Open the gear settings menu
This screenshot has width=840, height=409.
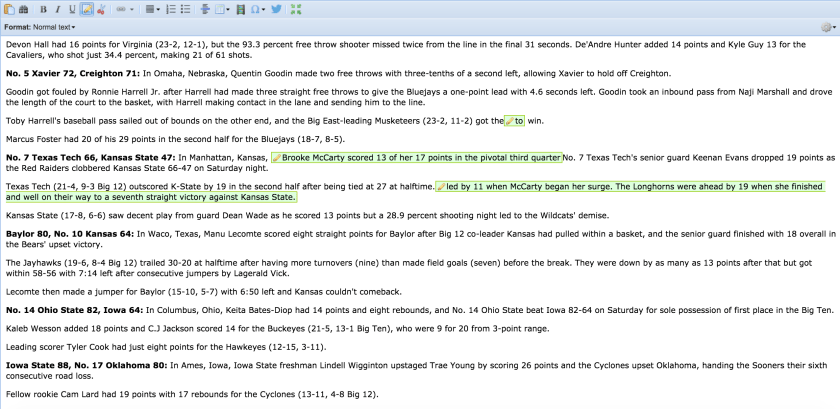[827, 27]
